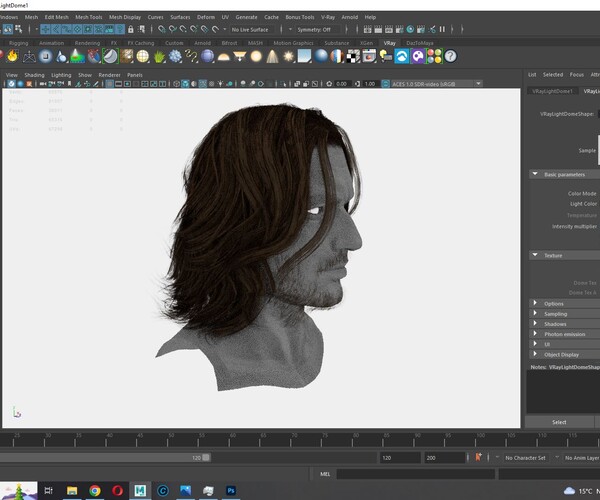Click the four colored spheres shelf icon
Screen dimensions: 600x500
pyautogui.click(x=434, y=57)
